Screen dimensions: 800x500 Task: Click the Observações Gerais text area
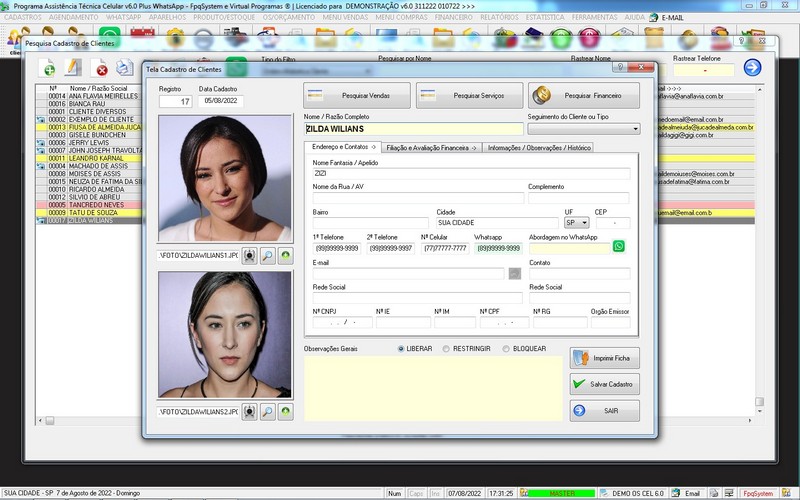pos(433,389)
